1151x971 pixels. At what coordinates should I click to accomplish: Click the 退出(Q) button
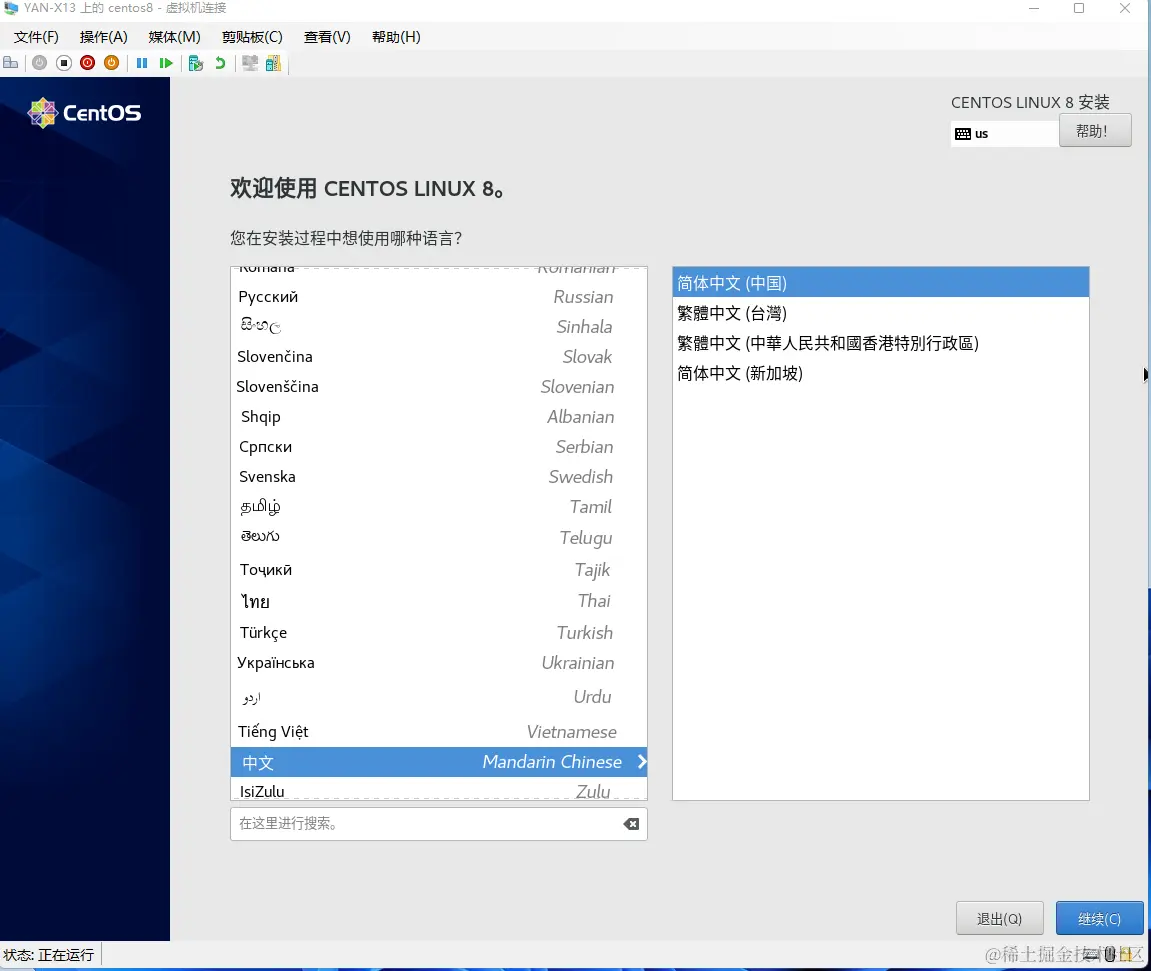pyautogui.click(x=999, y=918)
